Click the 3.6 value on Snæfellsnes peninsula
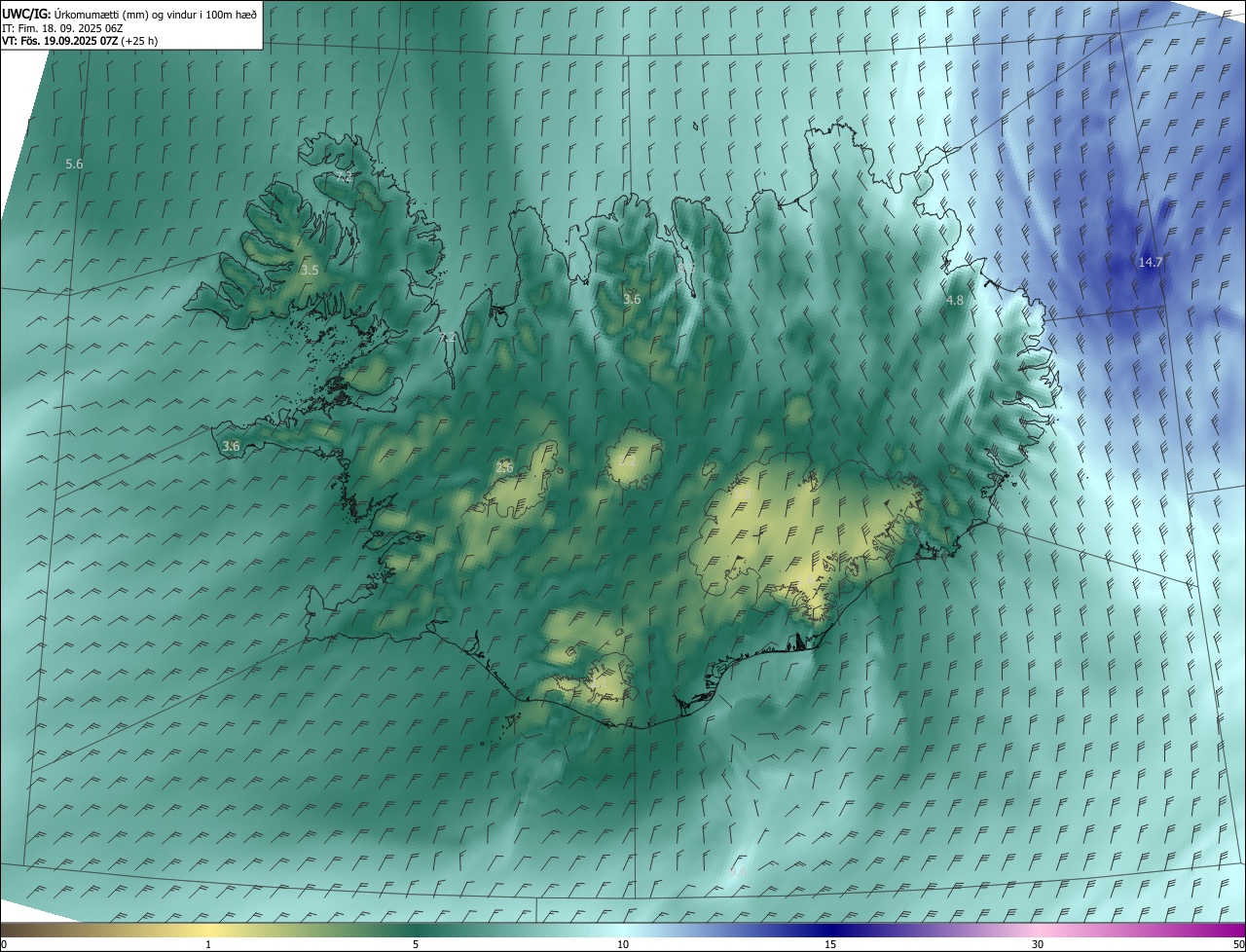Viewport: 1246px width, 952px height. [x=231, y=446]
